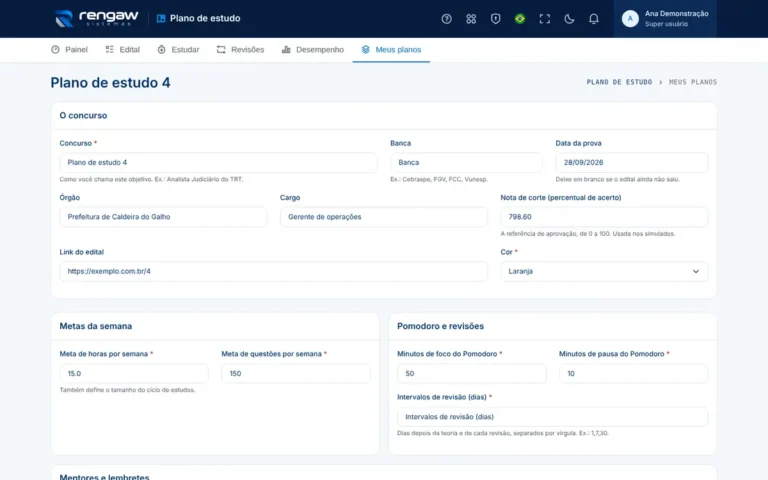This screenshot has height=480, width=768.
Task: Click the 'O concurso' section heading
Action: [83, 116]
